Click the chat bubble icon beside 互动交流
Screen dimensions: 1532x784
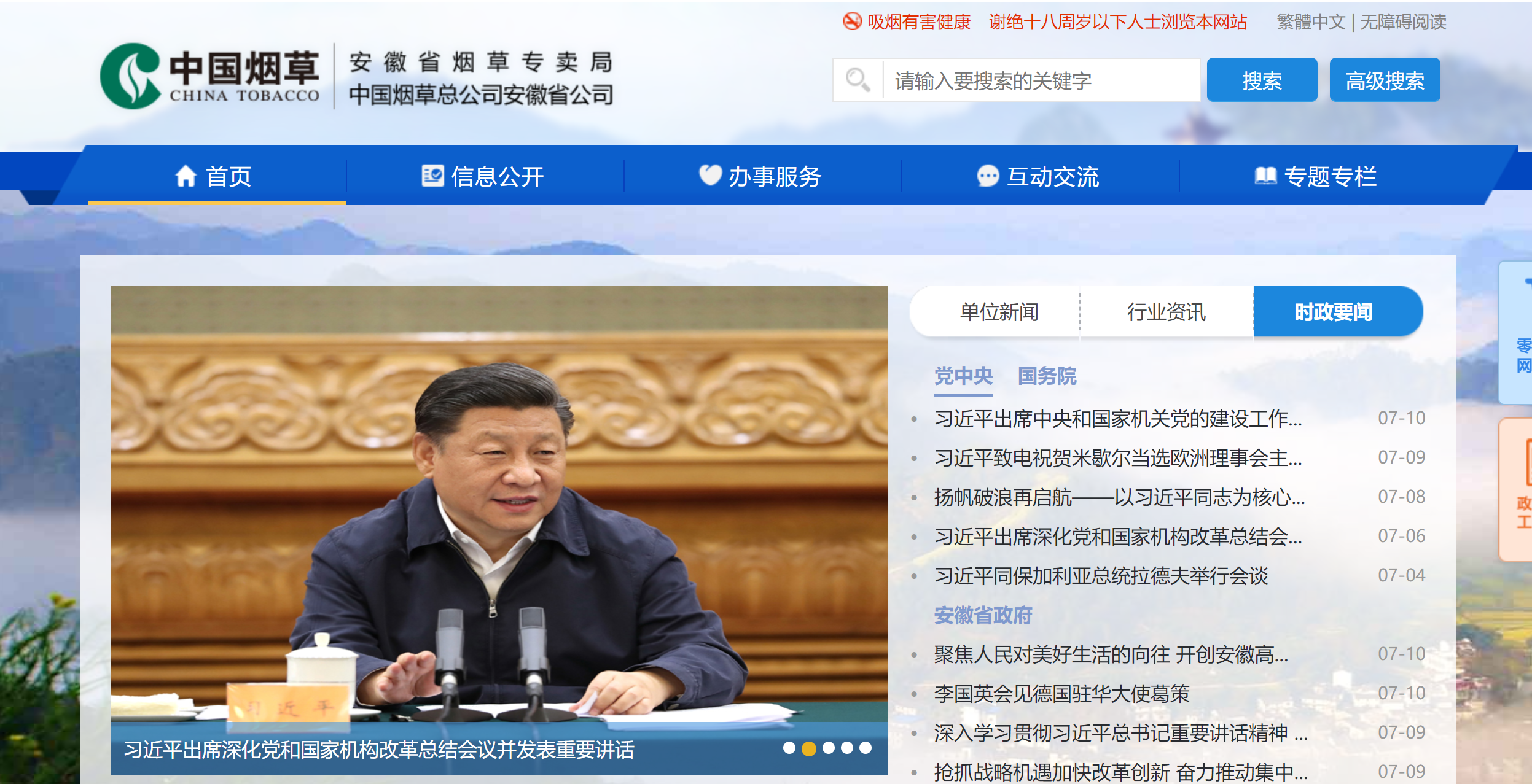[988, 176]
